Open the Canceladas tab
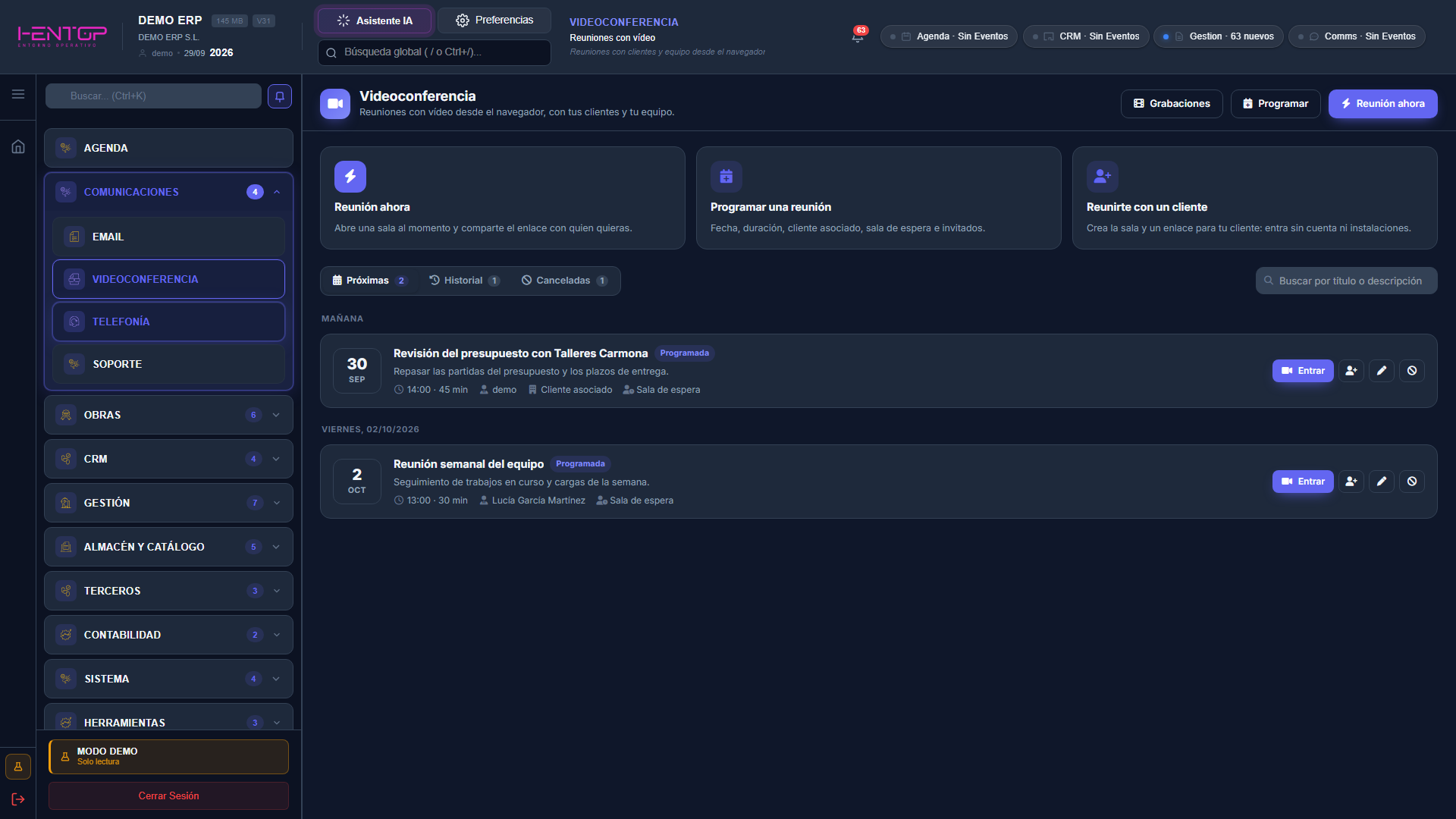This screenshot has width=1456, height=819. coord(564,281)
